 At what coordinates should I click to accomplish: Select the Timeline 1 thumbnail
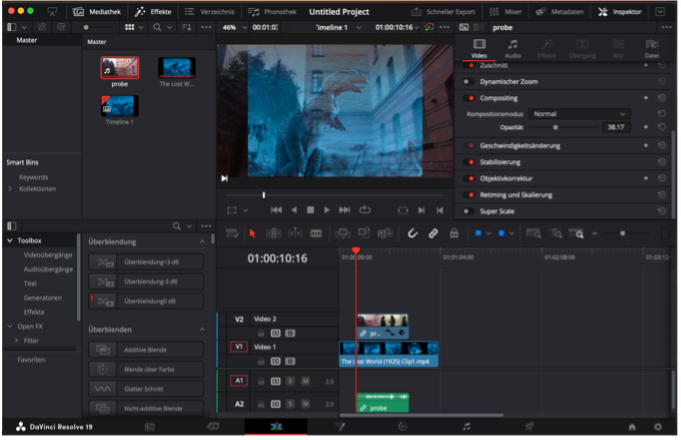click(x=120, y=106)
